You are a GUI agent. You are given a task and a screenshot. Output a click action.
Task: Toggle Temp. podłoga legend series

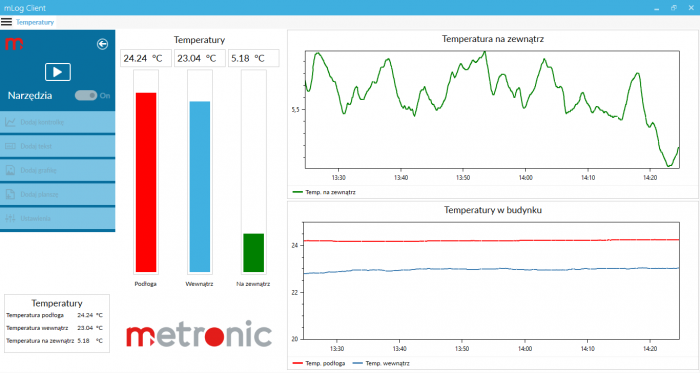coord(319,363)
